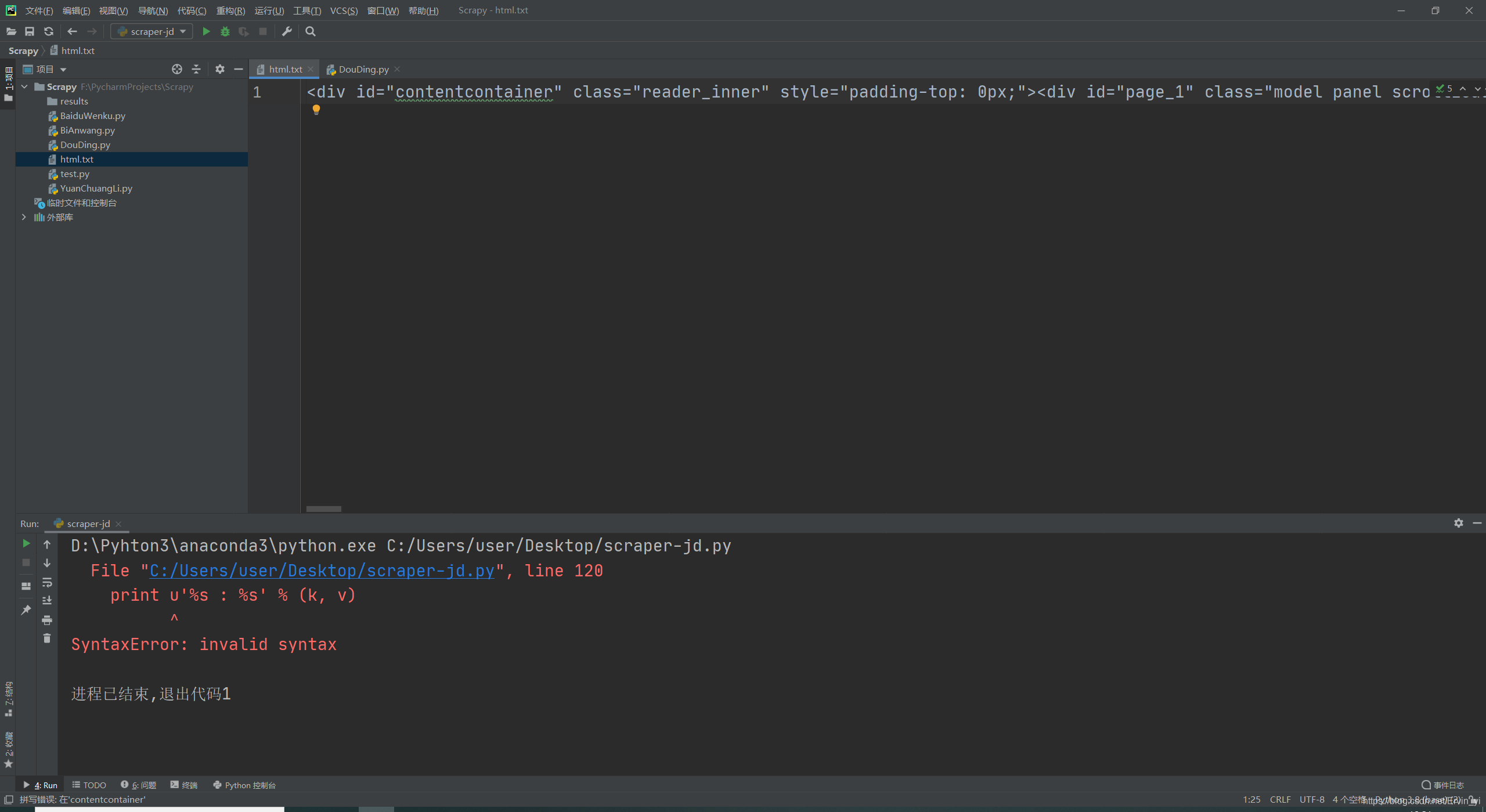Collapse all in project panel icon

[196, 69]
